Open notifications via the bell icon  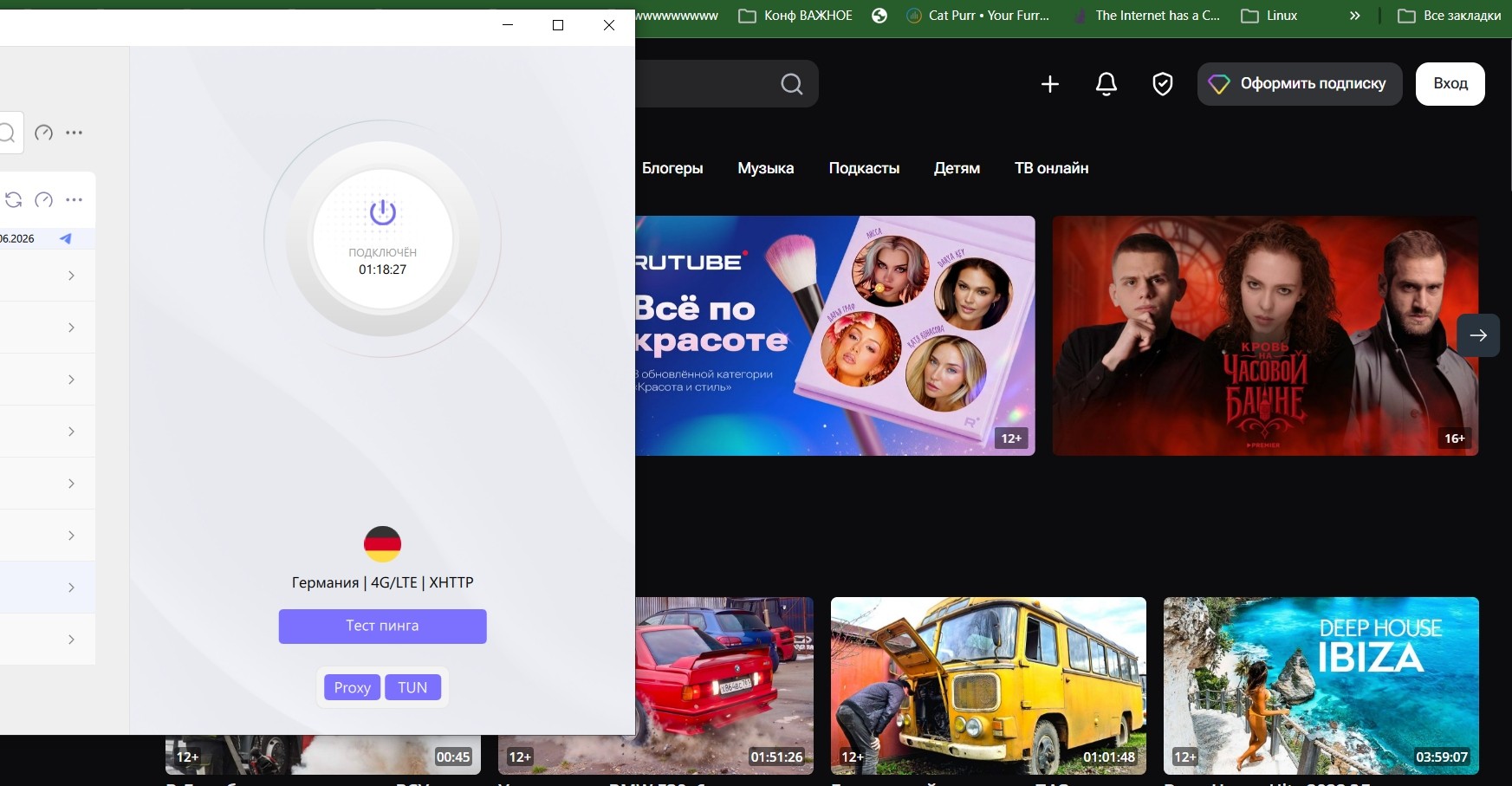(x=1106, y=84)
